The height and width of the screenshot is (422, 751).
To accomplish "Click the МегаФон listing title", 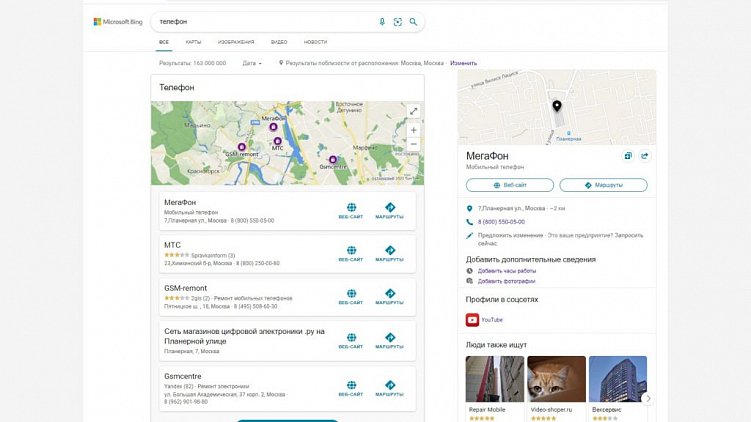I will tap(180, 203).
